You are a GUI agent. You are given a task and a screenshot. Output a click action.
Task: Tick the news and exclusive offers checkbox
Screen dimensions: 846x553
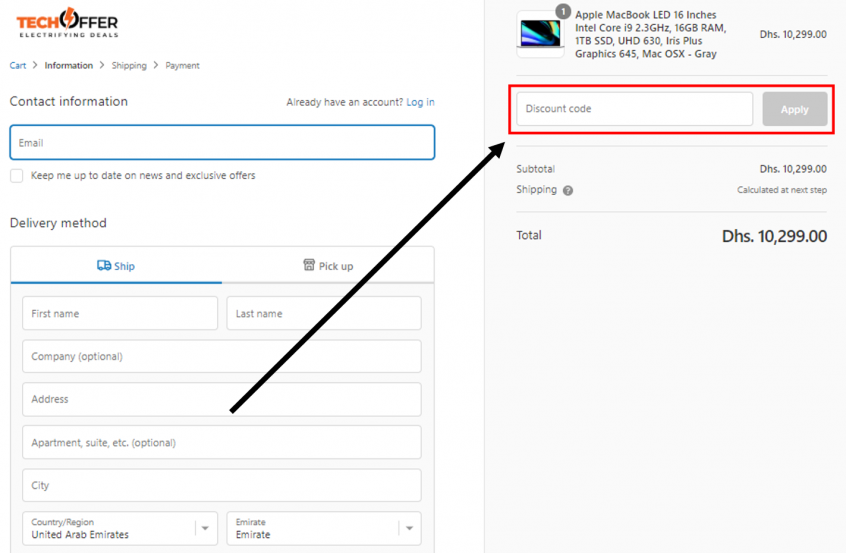tap(17, 176)
